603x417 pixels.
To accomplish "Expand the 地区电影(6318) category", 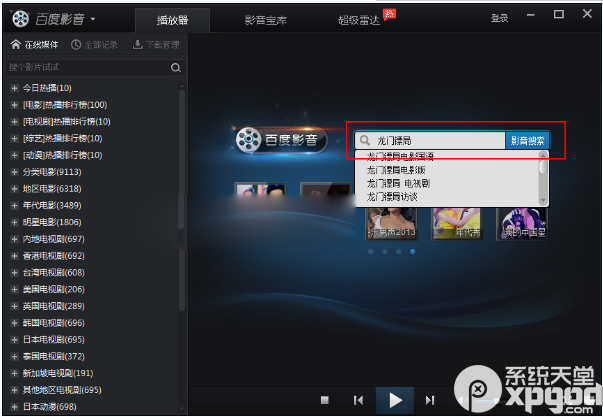I will [x=14, y=188].
